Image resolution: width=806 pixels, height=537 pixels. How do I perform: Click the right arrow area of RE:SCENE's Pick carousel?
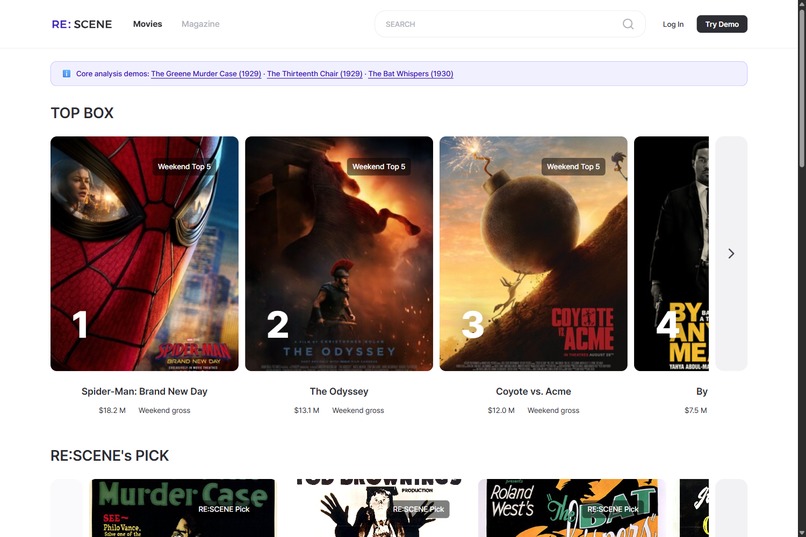pos(731,508)
